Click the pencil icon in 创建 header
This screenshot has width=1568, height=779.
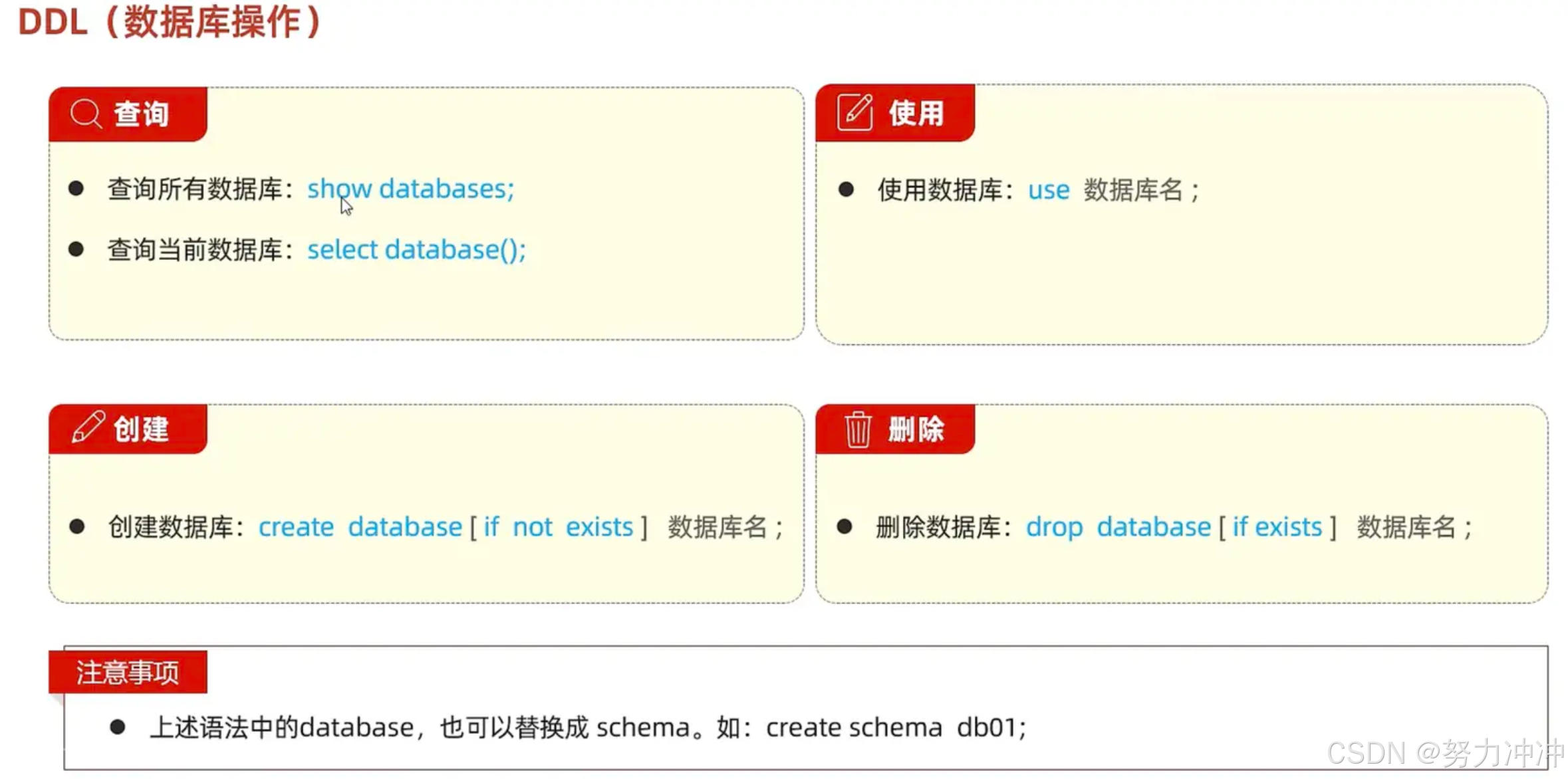click(88, 427)
